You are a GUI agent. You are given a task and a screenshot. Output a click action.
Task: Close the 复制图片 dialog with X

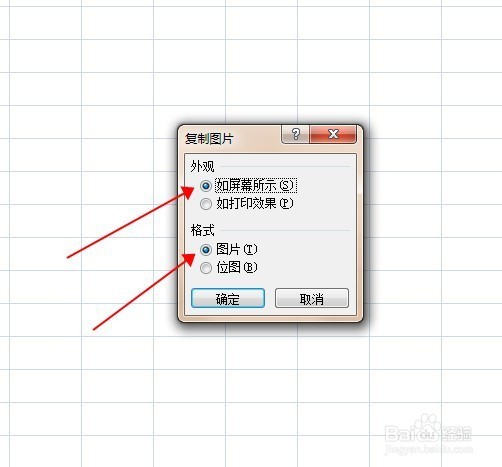tap(333, 134)
